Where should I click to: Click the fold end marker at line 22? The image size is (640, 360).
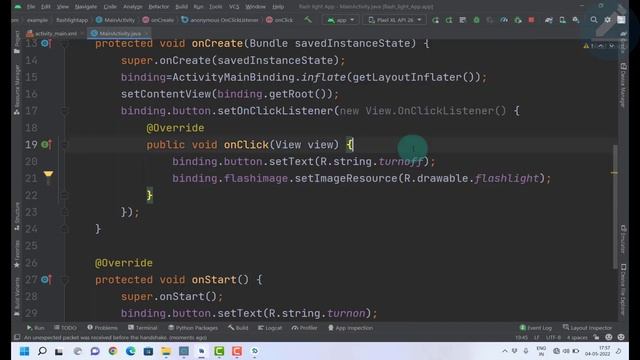pyautogui.click(x=64, y=195)
